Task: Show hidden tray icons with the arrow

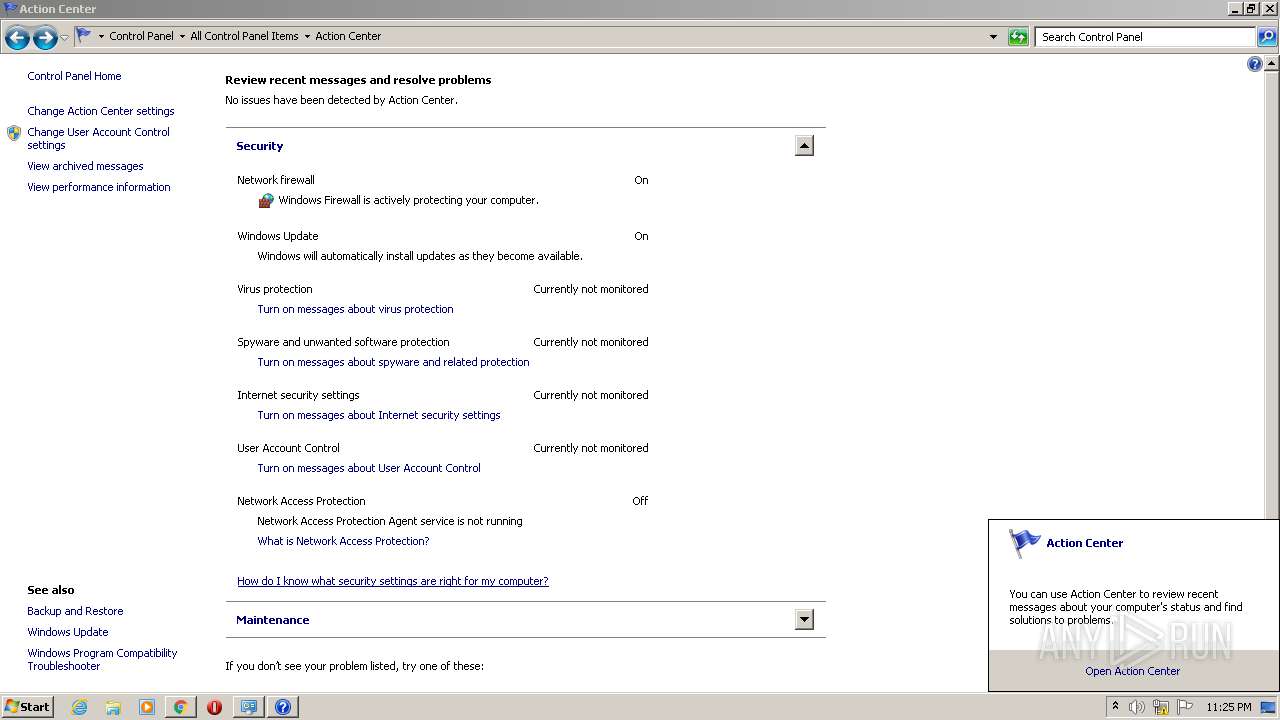Action: [x=1115, y=707]
